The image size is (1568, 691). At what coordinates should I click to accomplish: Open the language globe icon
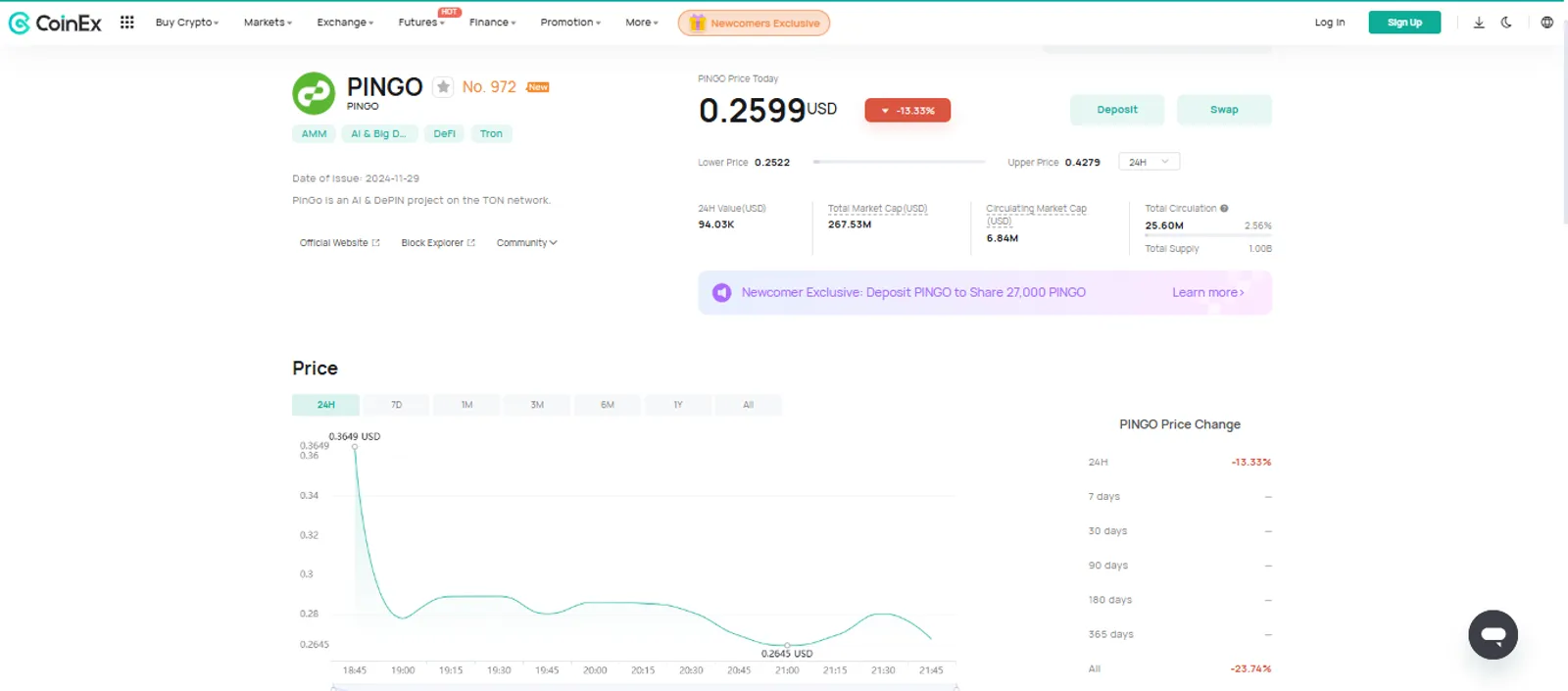click(x=1547, y=23)
